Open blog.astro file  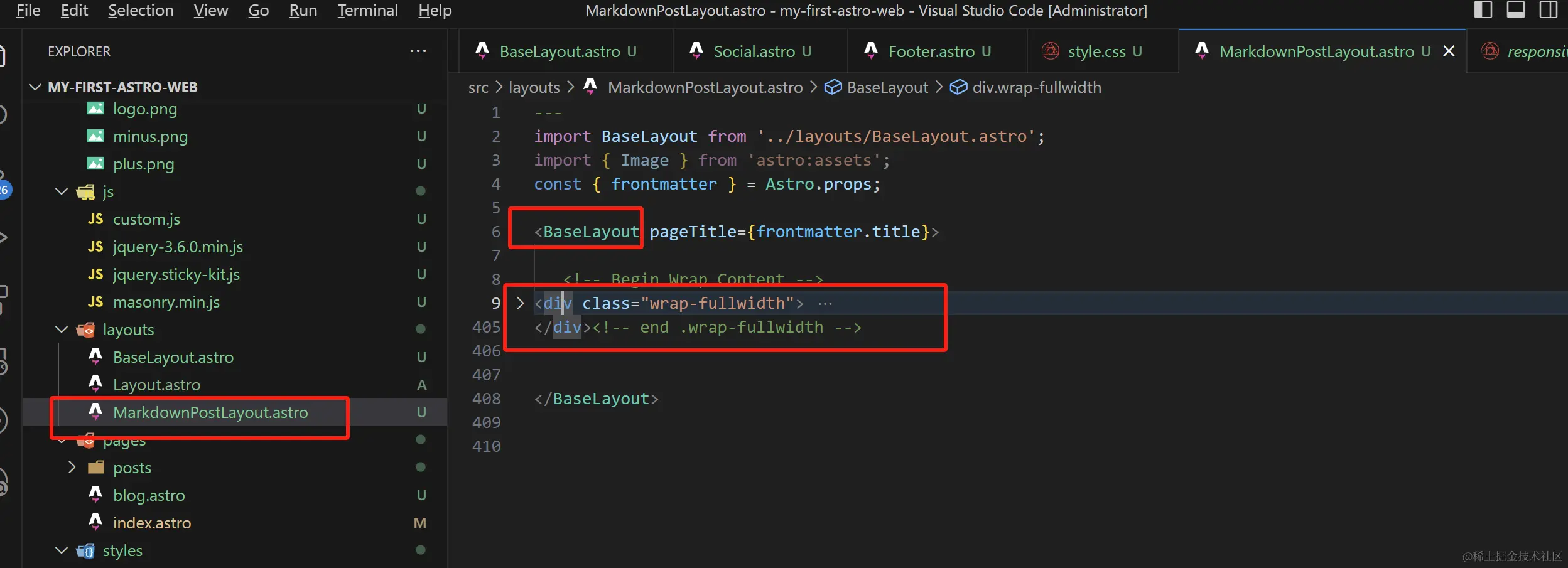tap(149, 495)
